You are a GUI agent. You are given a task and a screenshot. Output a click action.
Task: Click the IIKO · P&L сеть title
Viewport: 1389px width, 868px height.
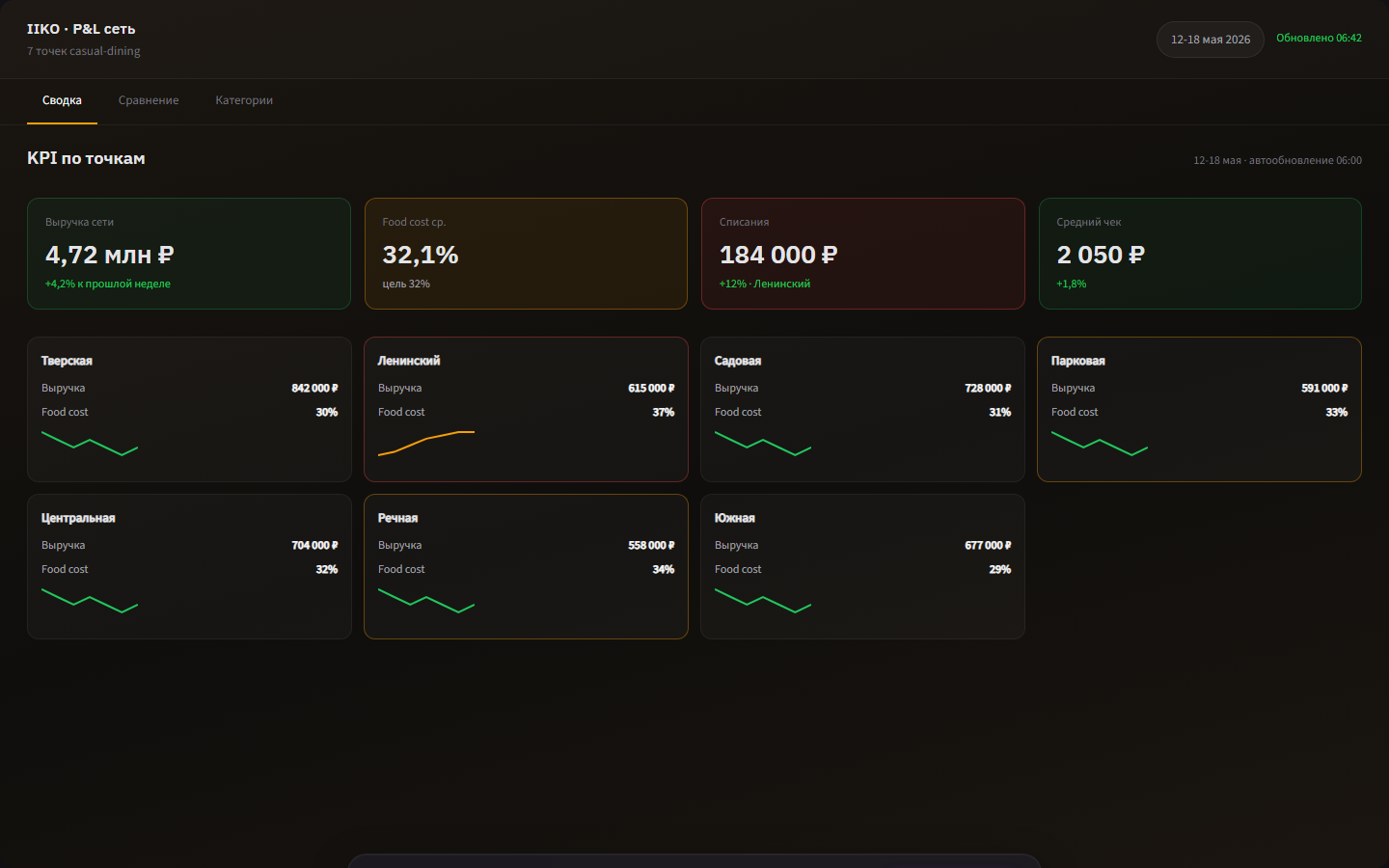[81, 29]
